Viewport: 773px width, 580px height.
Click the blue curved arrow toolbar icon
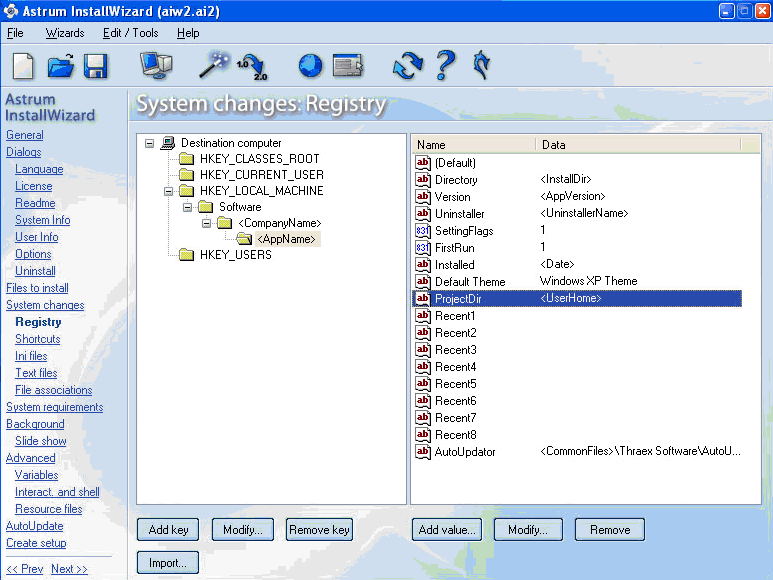click(481, 65)
